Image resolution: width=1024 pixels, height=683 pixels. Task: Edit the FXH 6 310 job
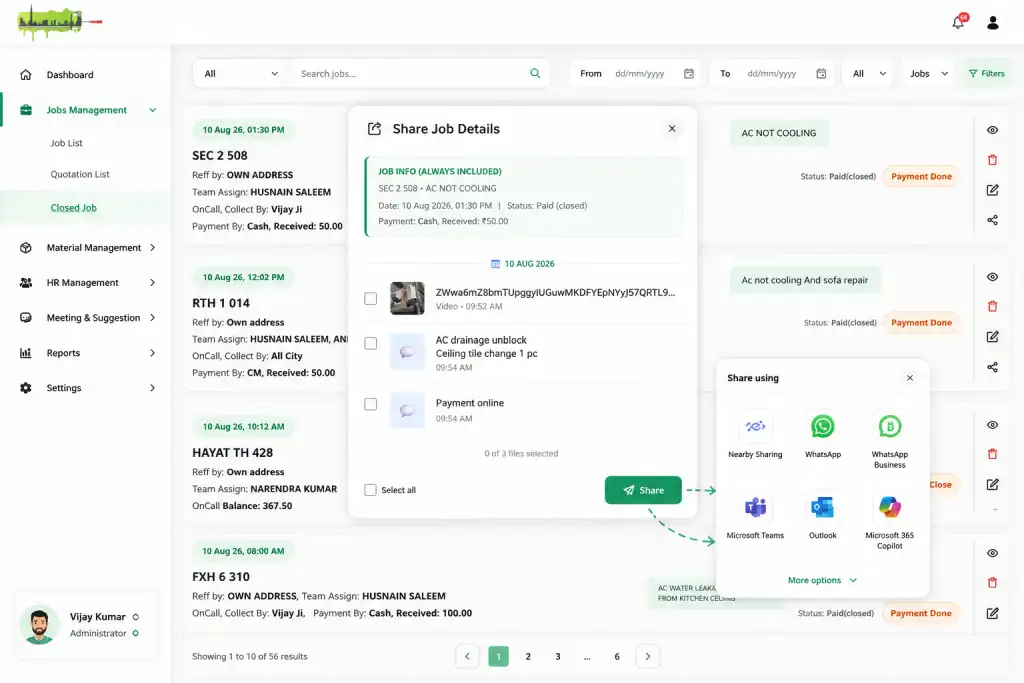click(x=992, y=613)
